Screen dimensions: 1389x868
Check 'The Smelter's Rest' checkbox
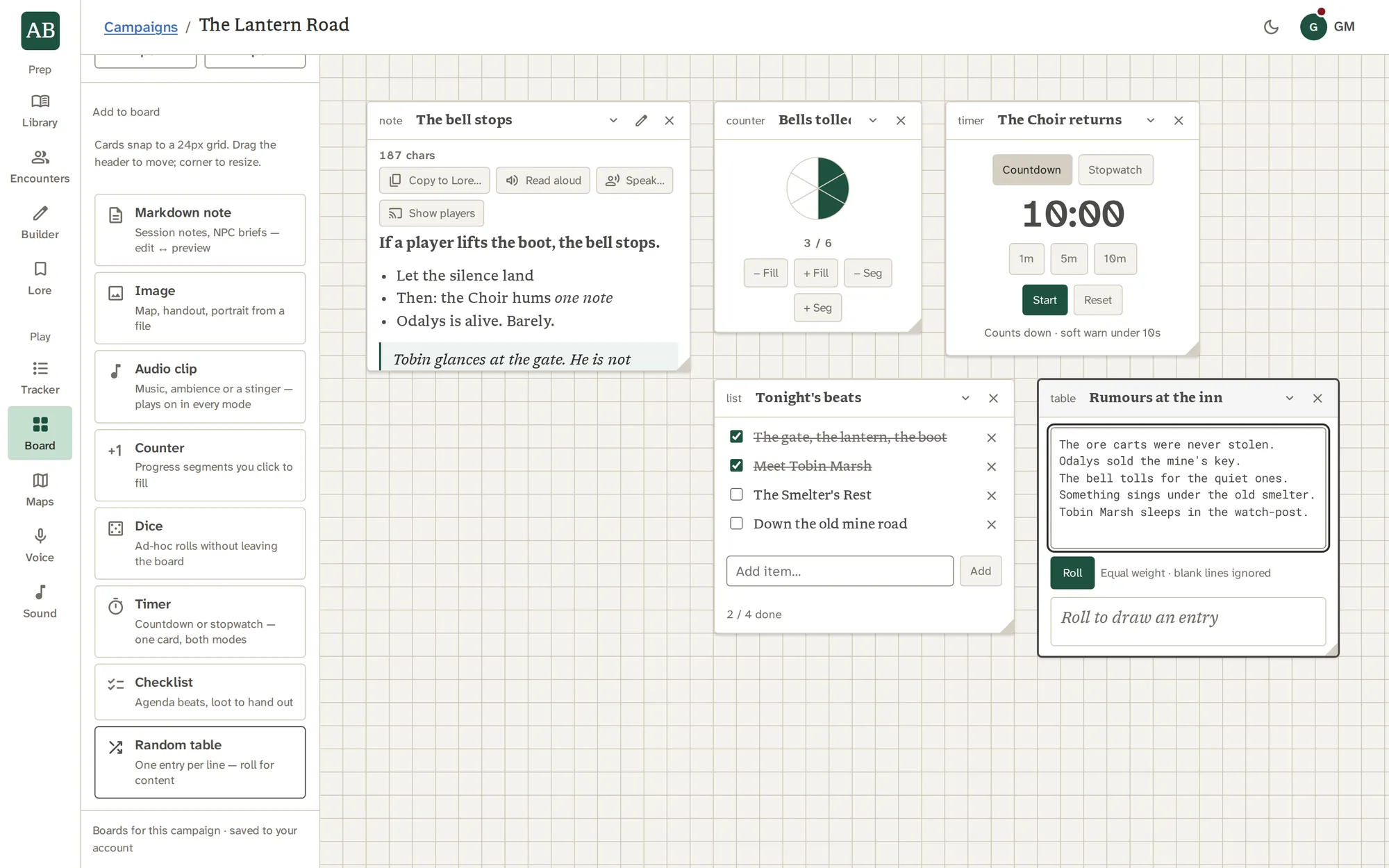point(736,494)
